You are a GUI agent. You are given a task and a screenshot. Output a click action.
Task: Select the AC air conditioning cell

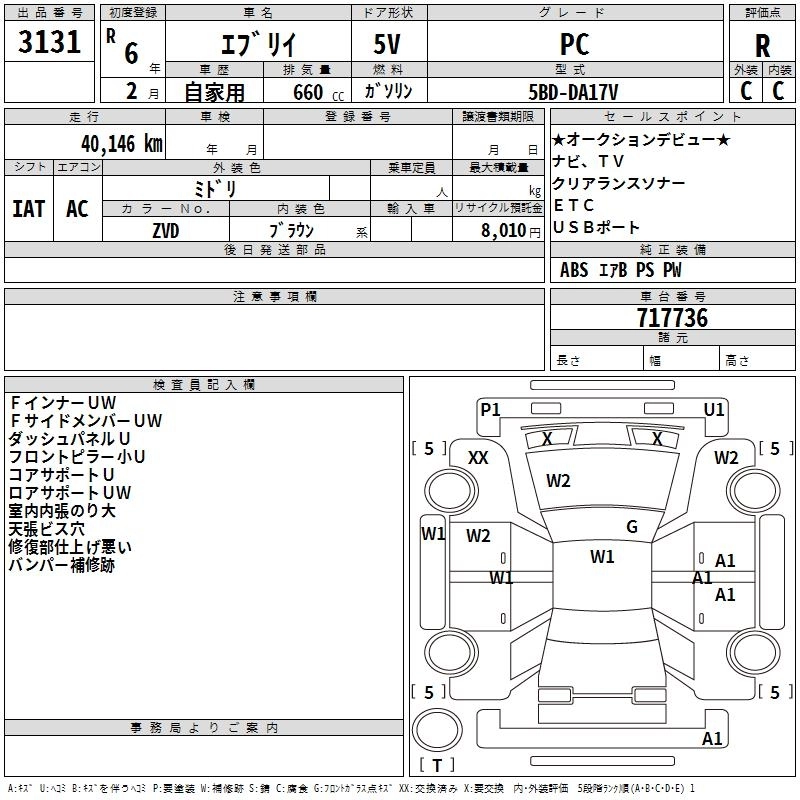click(x=77, y=209)
